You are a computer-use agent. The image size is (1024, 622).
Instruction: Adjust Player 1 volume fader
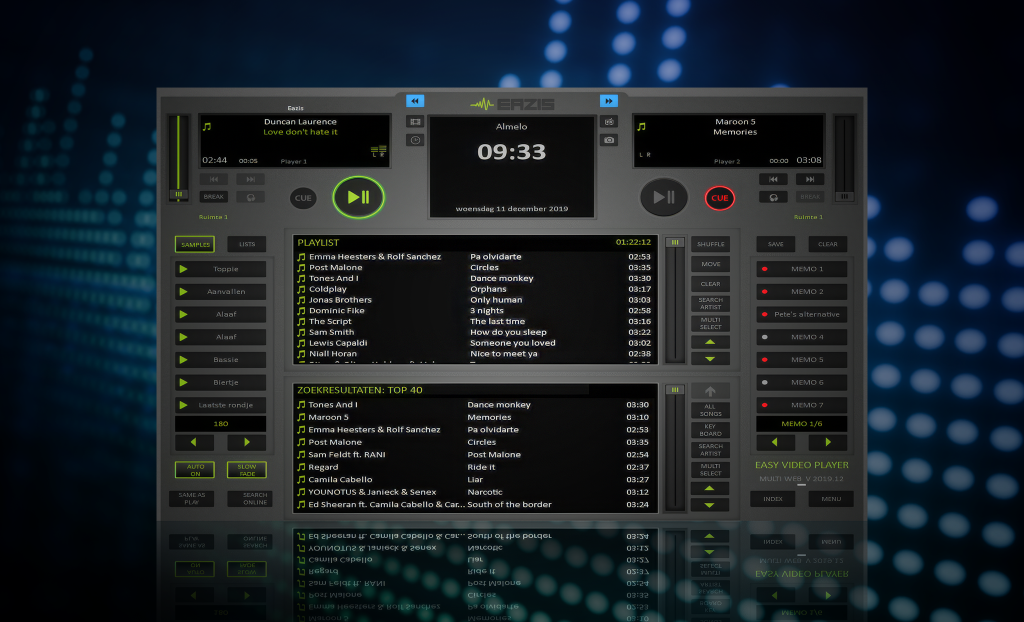point(178,195)
